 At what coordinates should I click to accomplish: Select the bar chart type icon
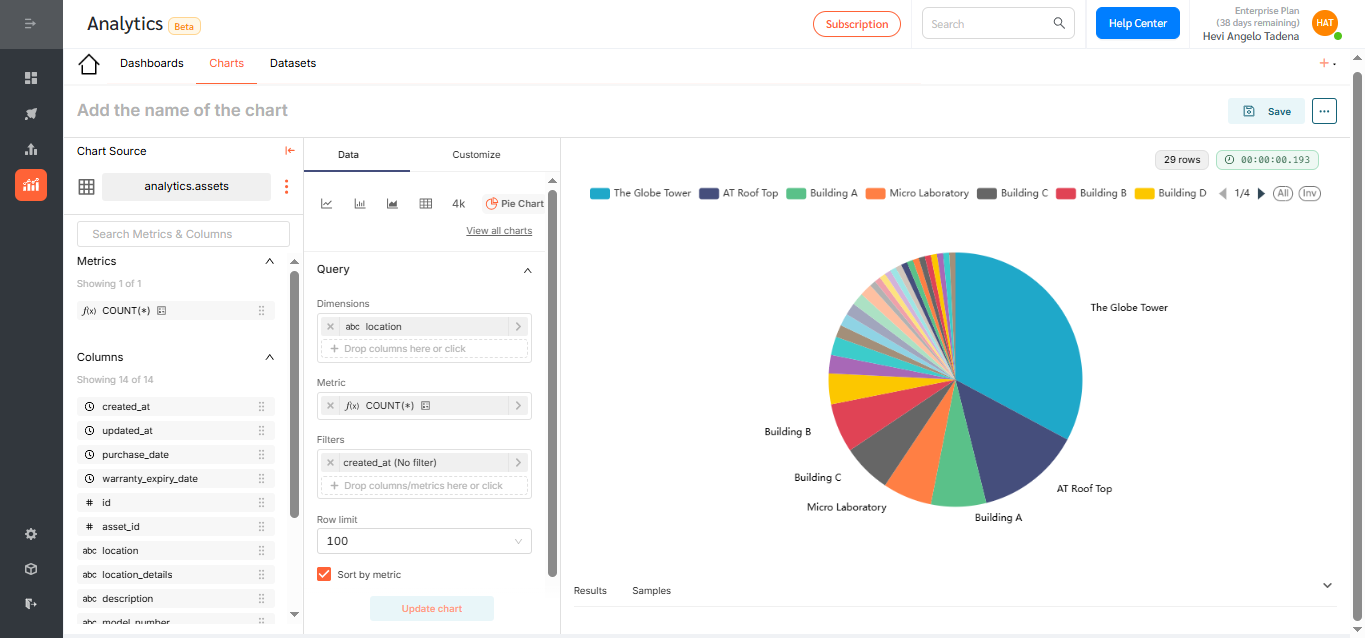[360, 204]
